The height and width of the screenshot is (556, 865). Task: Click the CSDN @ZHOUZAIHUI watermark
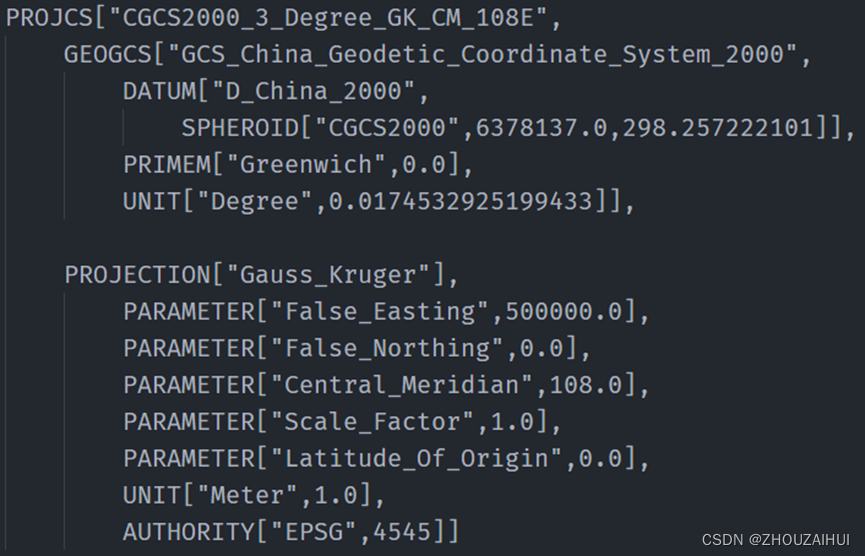coord(775,540)
